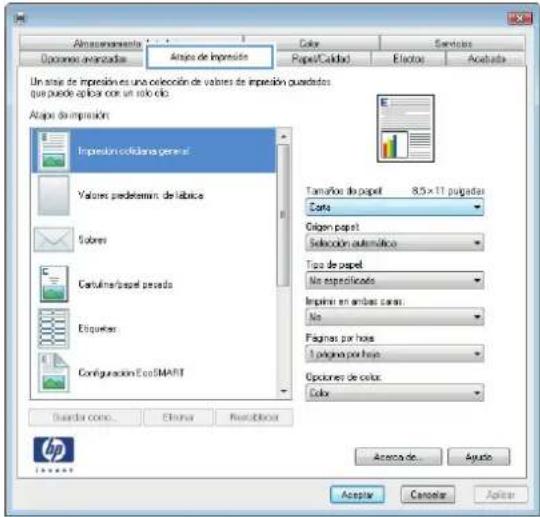Select the 'Impresión cotidiana general' text
Screen dimensions: 540x517
point(134,151)
